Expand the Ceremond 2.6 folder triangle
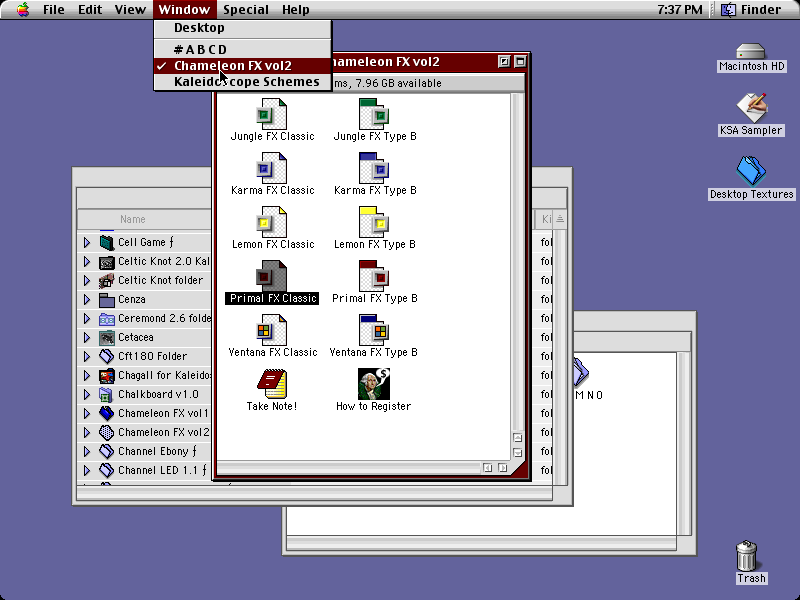Image resolution: width=800 pixels, height=600 pixels. [87, 319]
